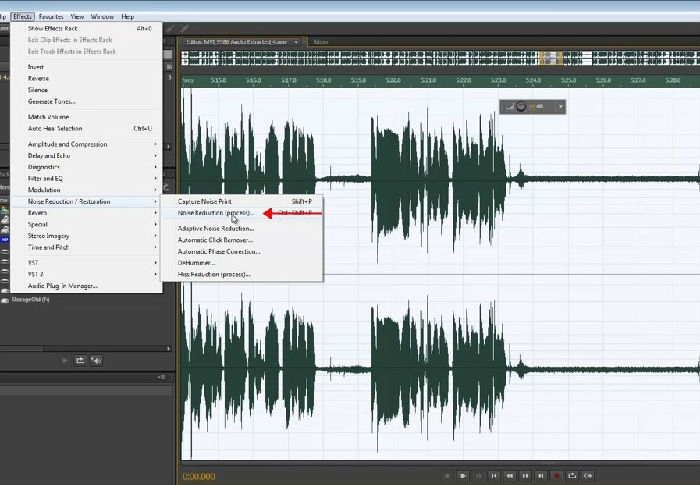Click volume knob on the floating HUD
The width and height of the screenshot is (700, 485).
[521, 106]
